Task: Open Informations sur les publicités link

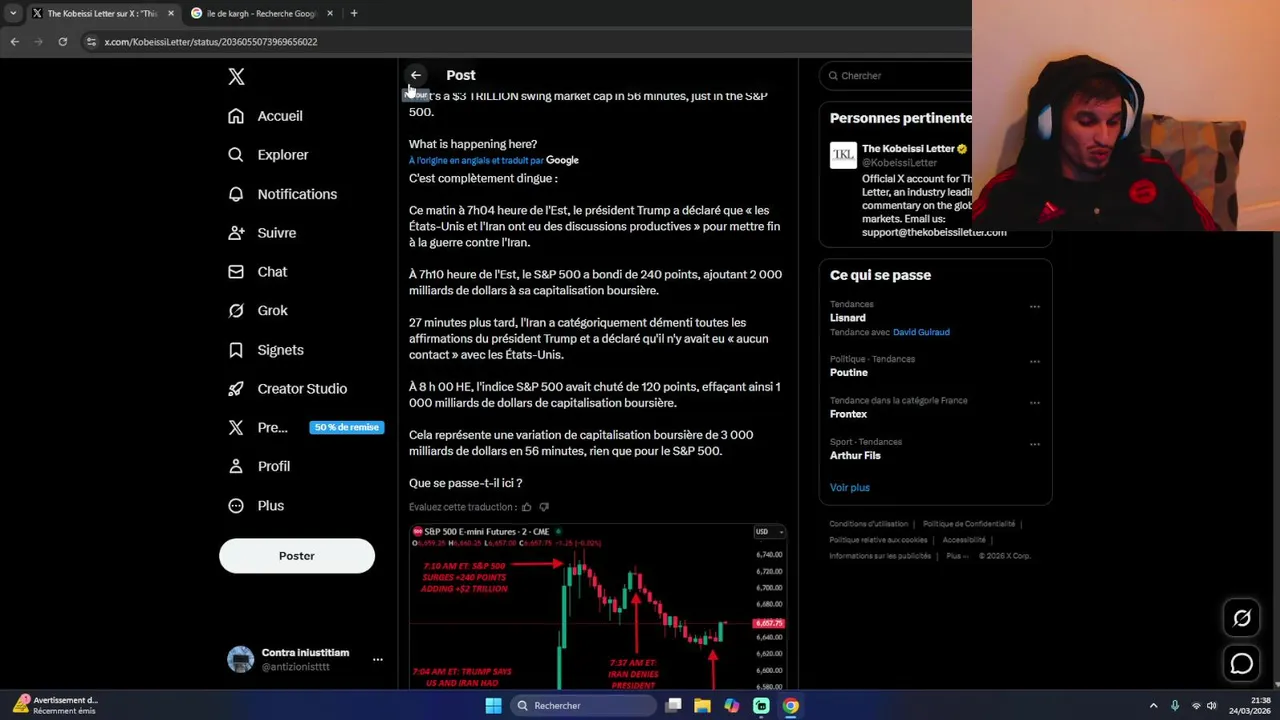Action: (880, 556)
